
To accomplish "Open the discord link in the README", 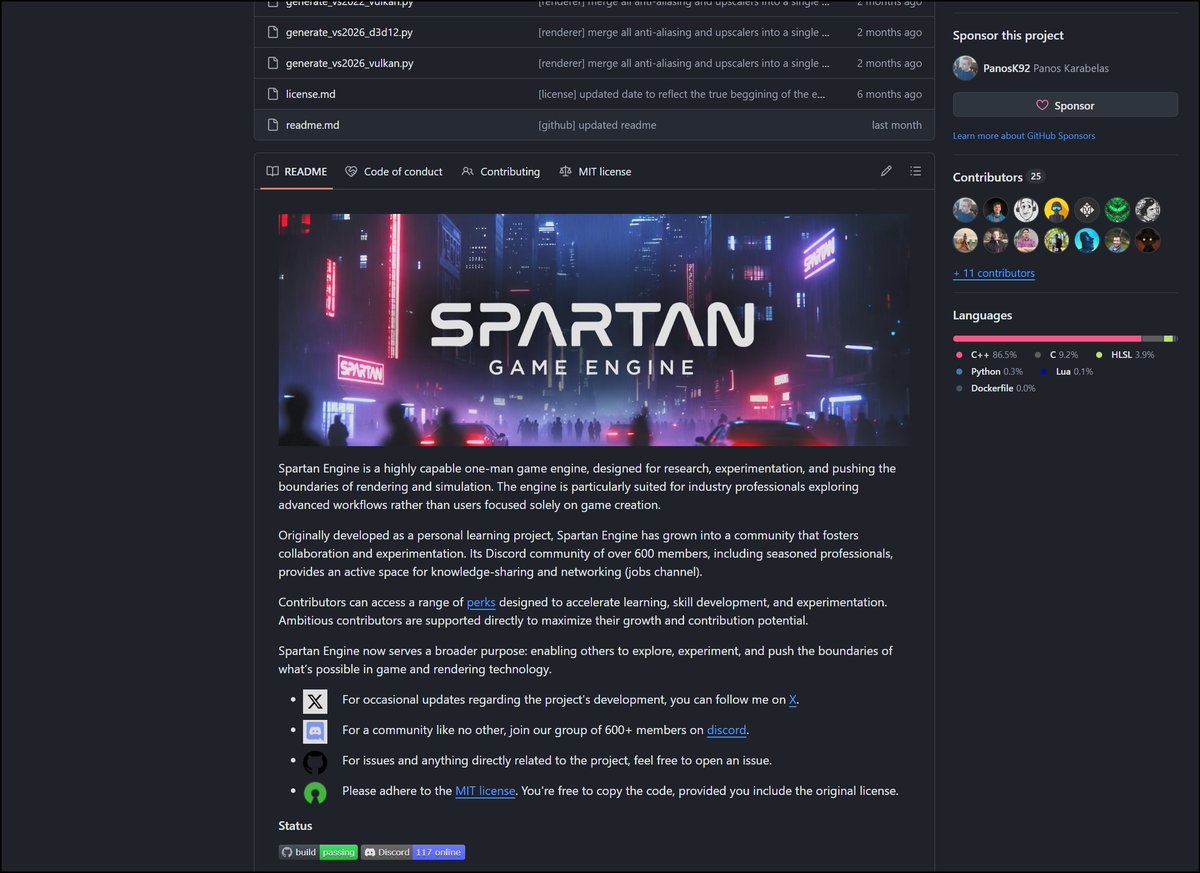I will [727, 730].
